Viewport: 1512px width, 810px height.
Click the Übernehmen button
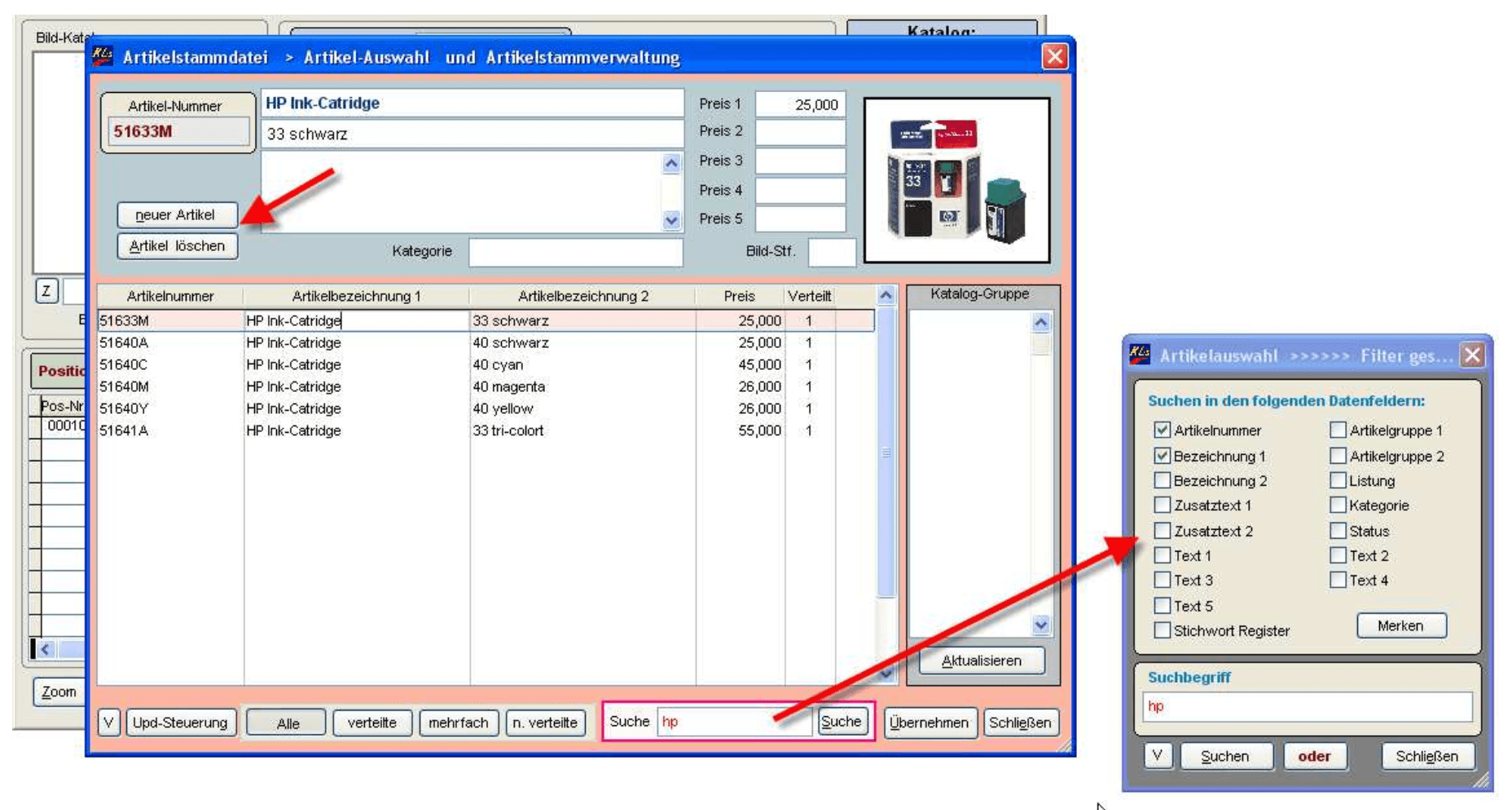point(930,723)
